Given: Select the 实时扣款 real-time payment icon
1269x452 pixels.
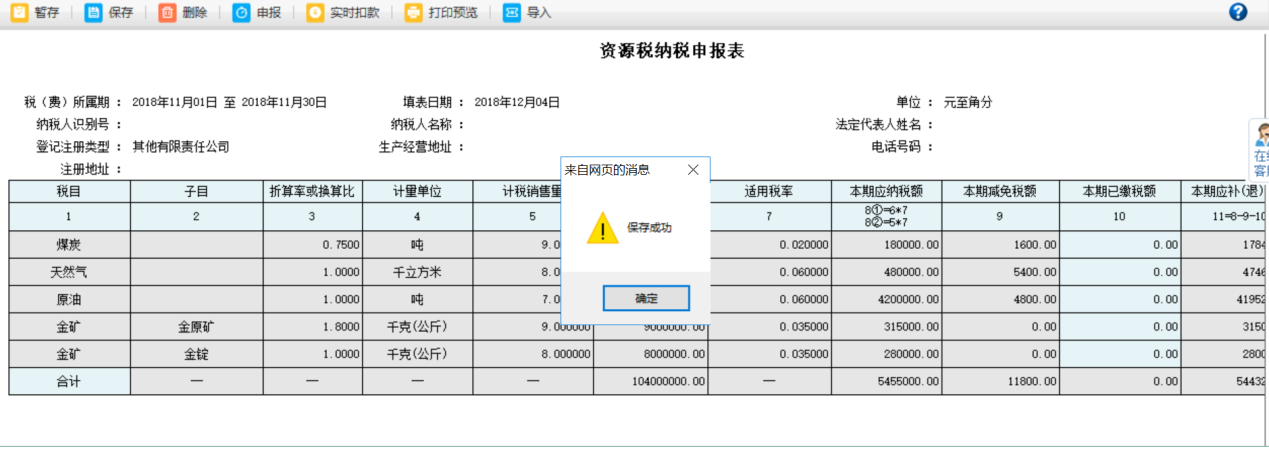Looking at the screenshot, I should click(315, 13).
